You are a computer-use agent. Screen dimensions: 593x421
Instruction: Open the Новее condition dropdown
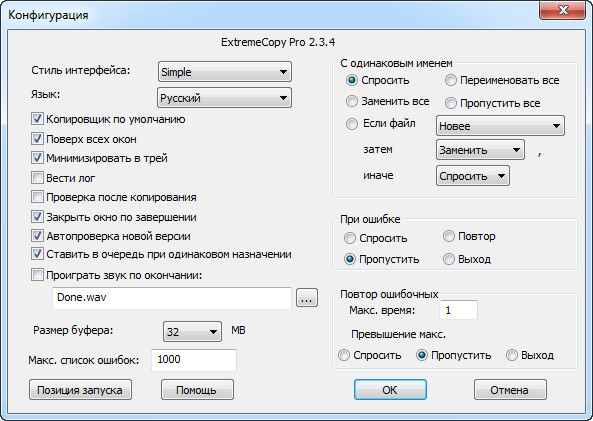click(500, 126)
